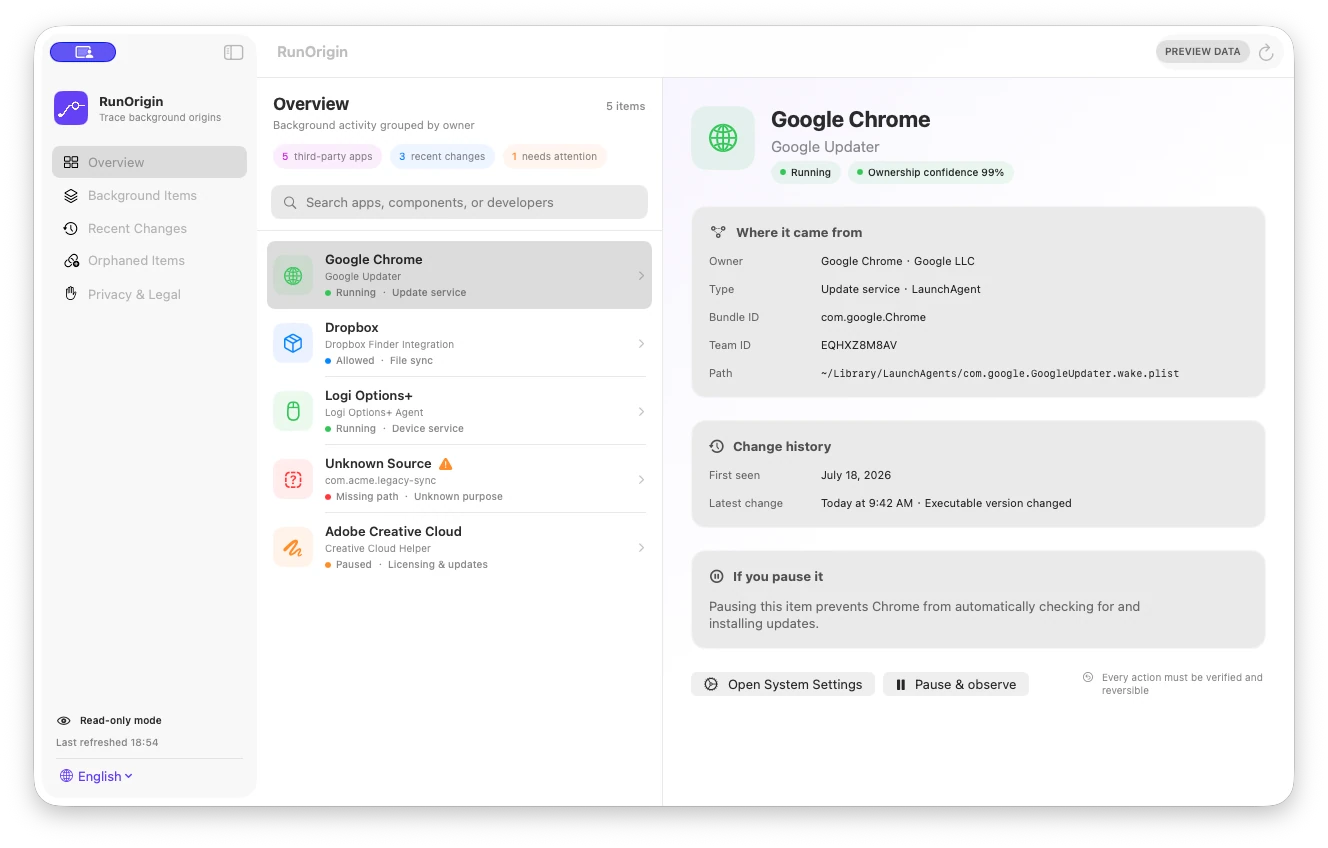
Task: Go to Recent Changes in sidebar
Action: click(x=149, y=228)
